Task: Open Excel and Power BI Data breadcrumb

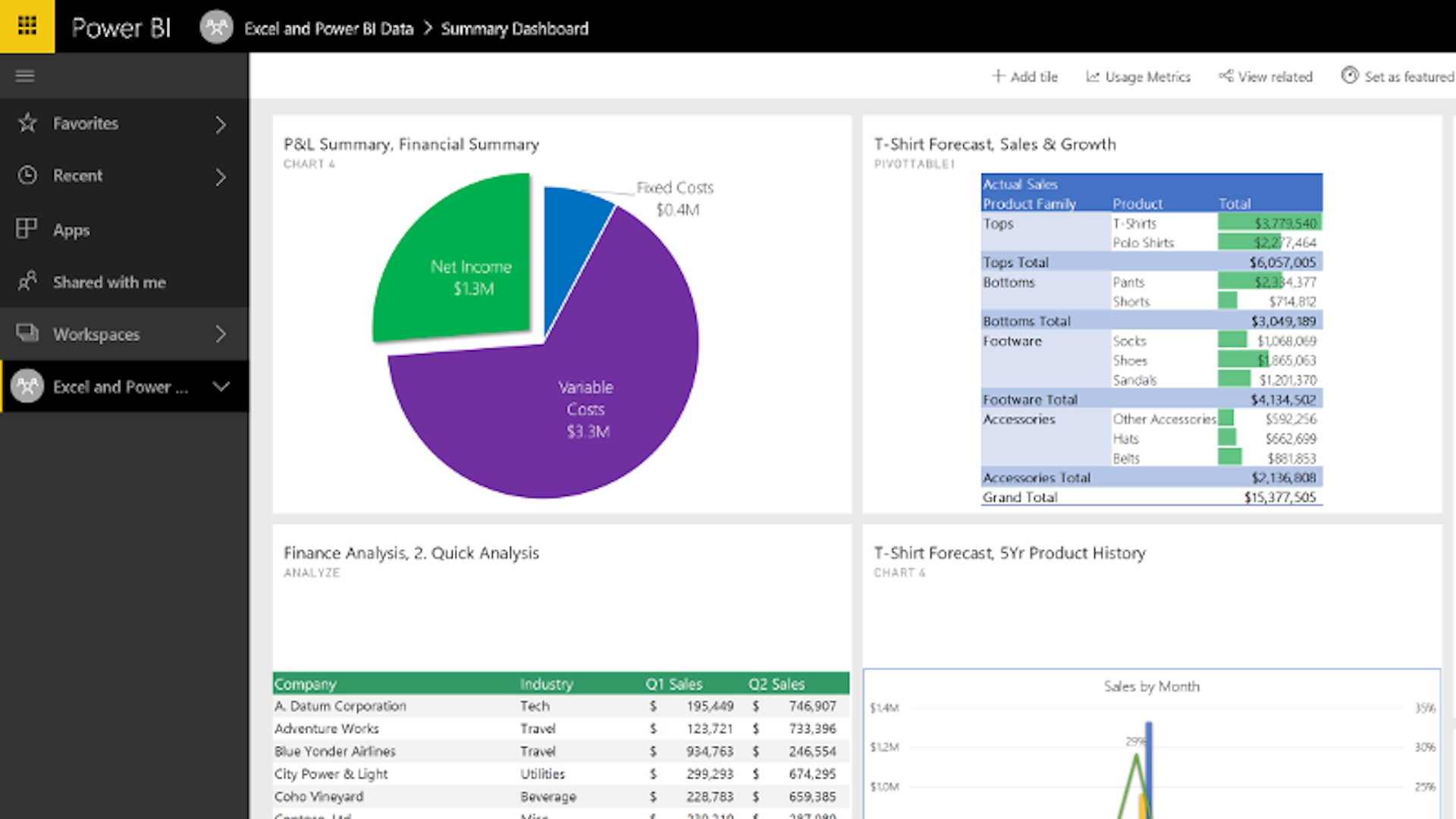Action: click(x=328, y=28)
